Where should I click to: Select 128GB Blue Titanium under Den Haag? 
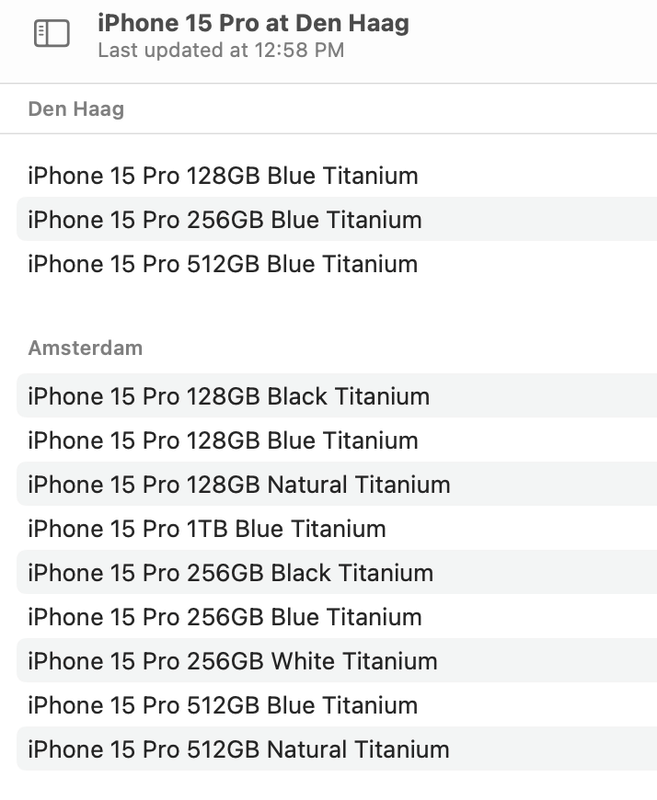pyautogui.click(x=223, y=176)
